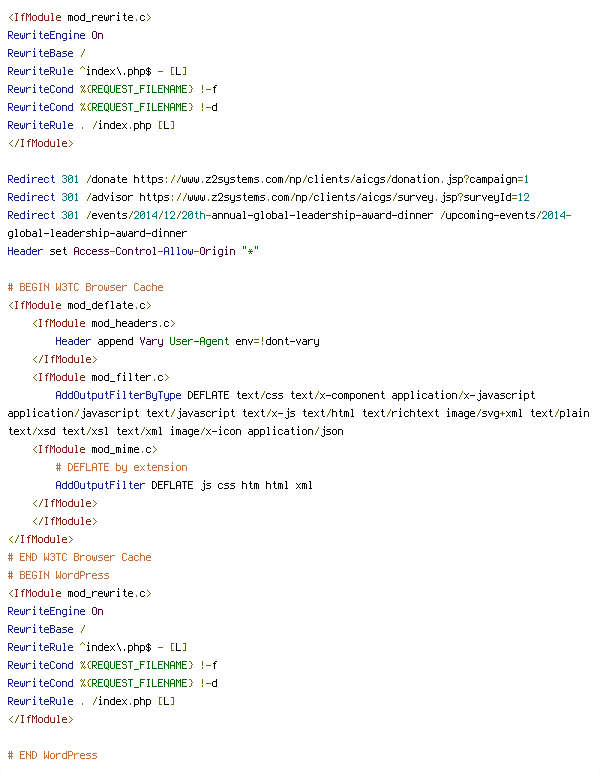
Task: Click '/events/2014/12/20th-annual-global-leadership-award-dinner' path
Action: coord(259,215)
